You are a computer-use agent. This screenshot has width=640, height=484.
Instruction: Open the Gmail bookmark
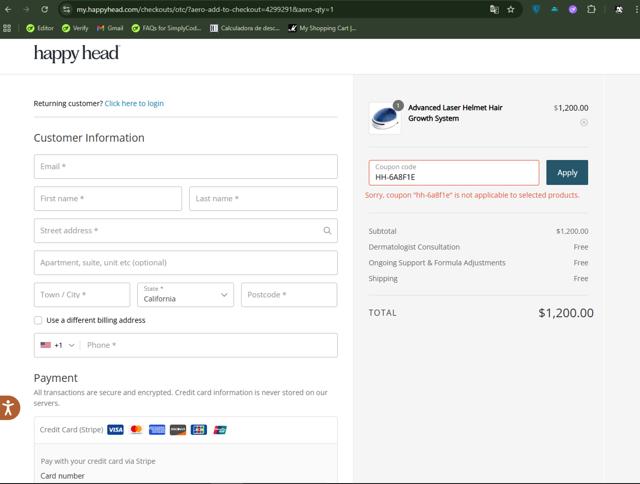click(x=110, y=28)
